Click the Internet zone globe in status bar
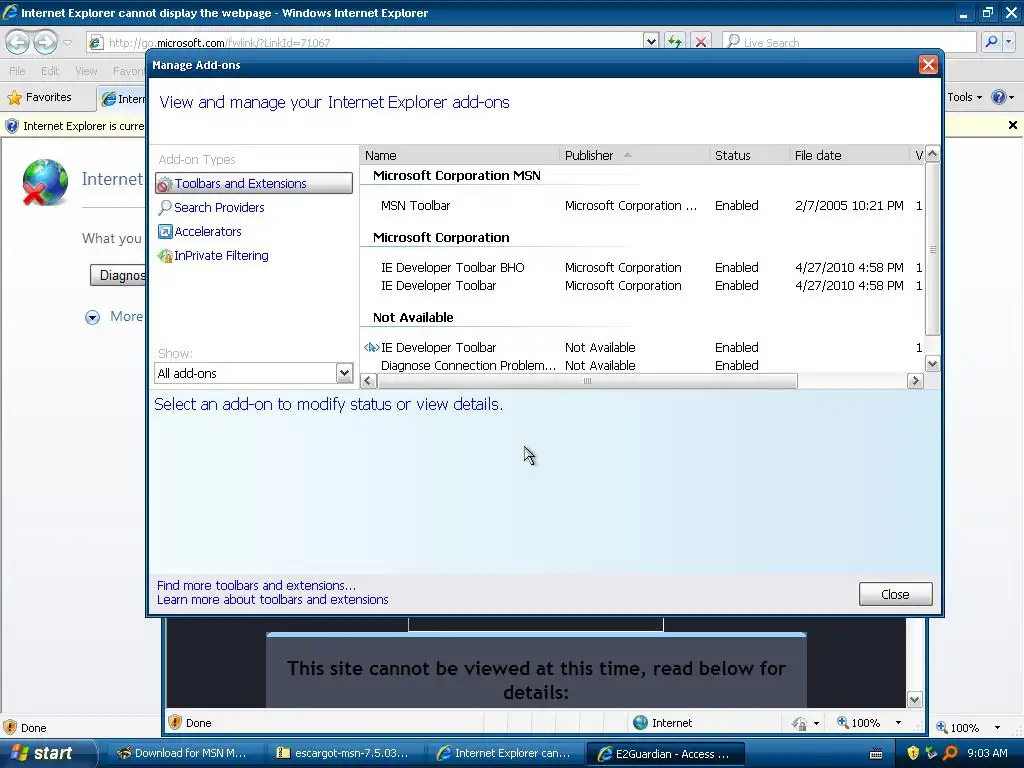The width and height of the screenshot is (1024, 768). (640, 723)
